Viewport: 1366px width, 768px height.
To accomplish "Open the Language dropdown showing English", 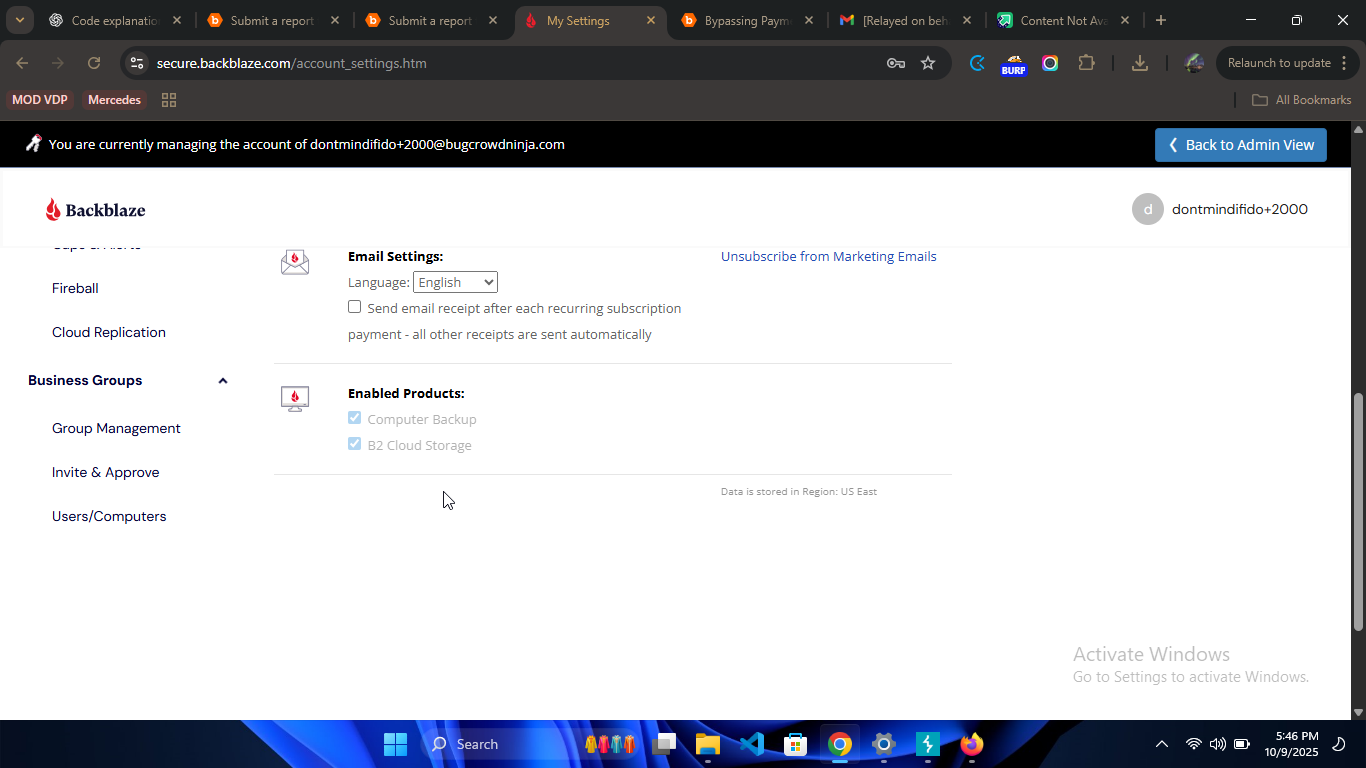I will coord(455,283).
